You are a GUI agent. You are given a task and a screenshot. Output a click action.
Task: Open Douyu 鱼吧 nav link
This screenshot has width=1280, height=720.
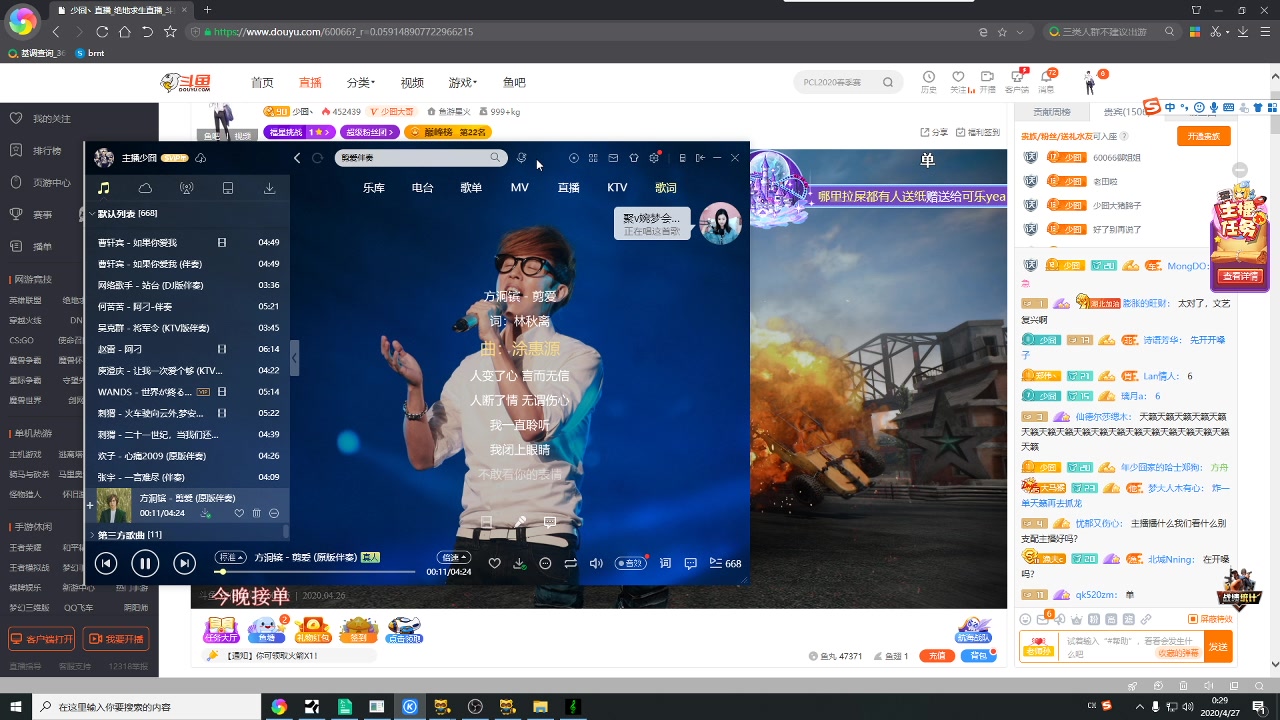tap(514, 82)
